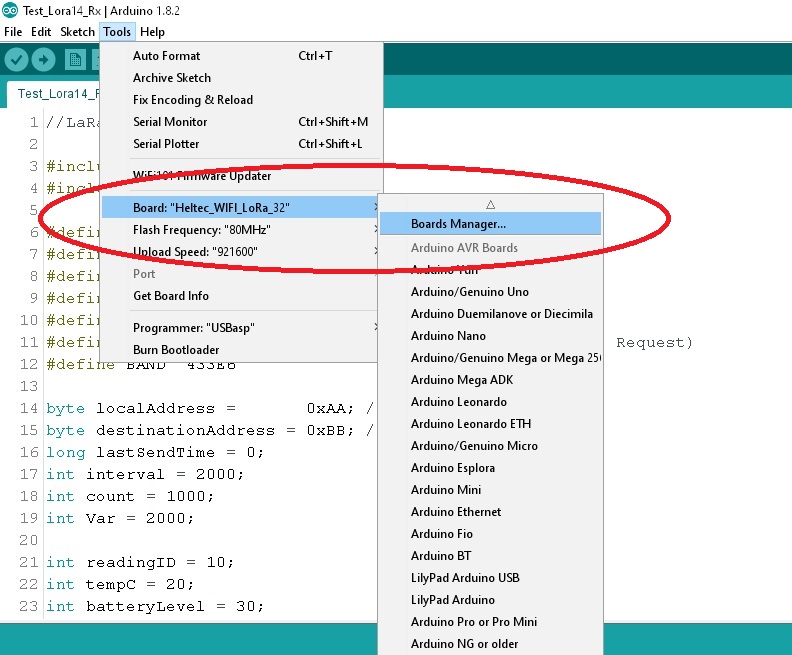Choose Auto Format from Tools menu
The width and height of the screenshot is (792, 655).
pyautogui.click(x=241, y=56)
